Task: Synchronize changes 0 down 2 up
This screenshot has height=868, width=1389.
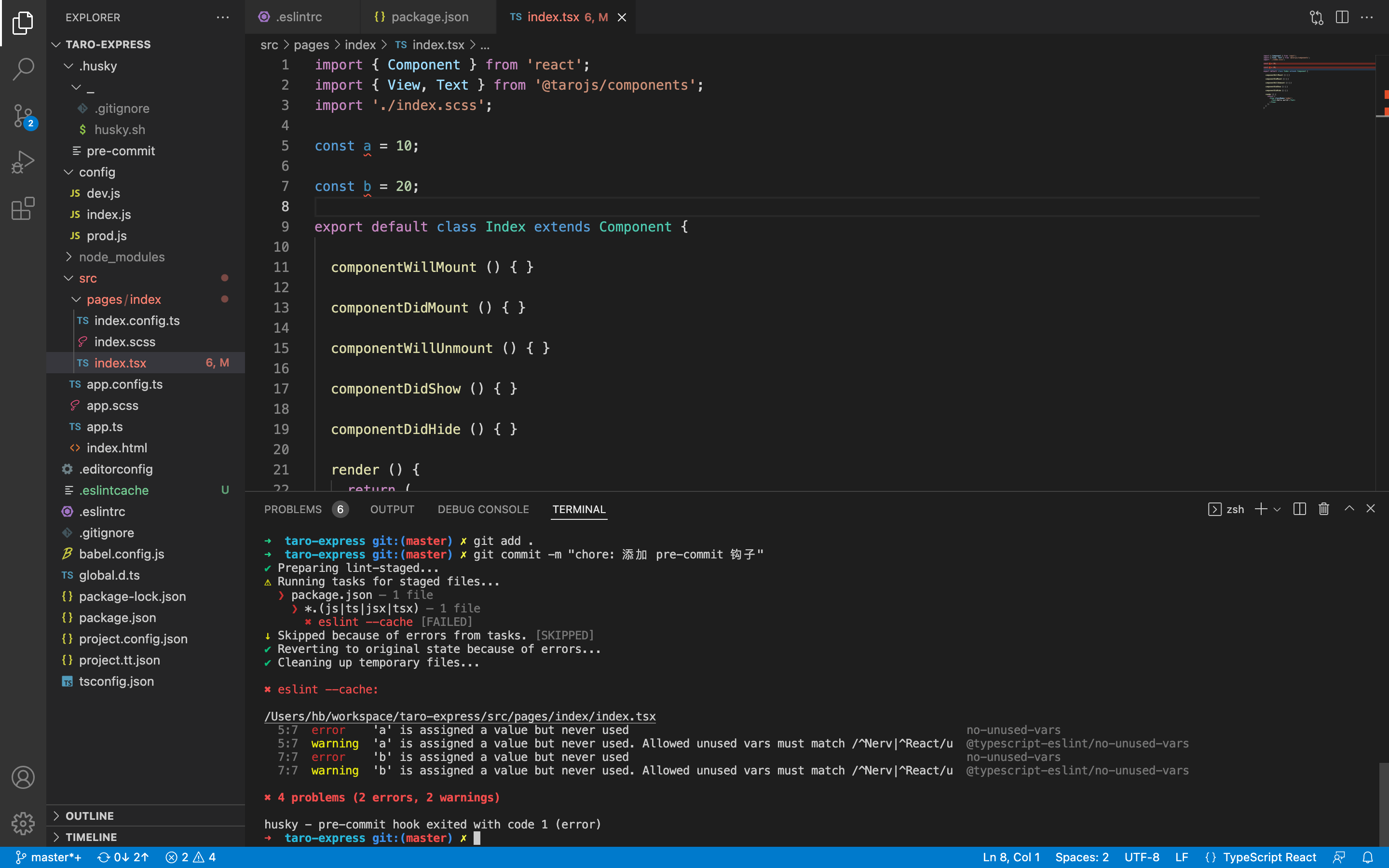Action: (x=123, y=857)
